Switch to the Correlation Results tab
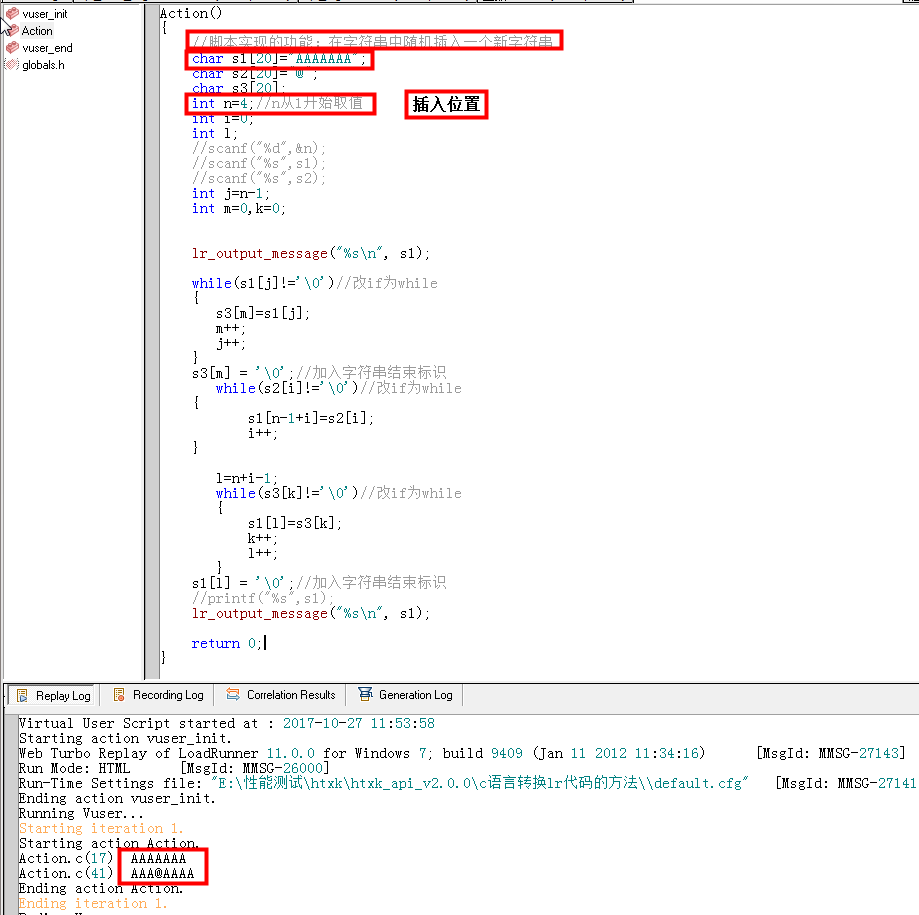The height and width of the screenshot is (915, 919). pos(281,695)
